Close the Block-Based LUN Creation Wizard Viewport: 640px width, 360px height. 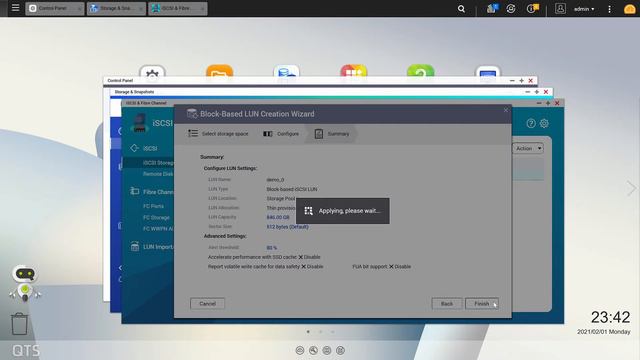506,110
